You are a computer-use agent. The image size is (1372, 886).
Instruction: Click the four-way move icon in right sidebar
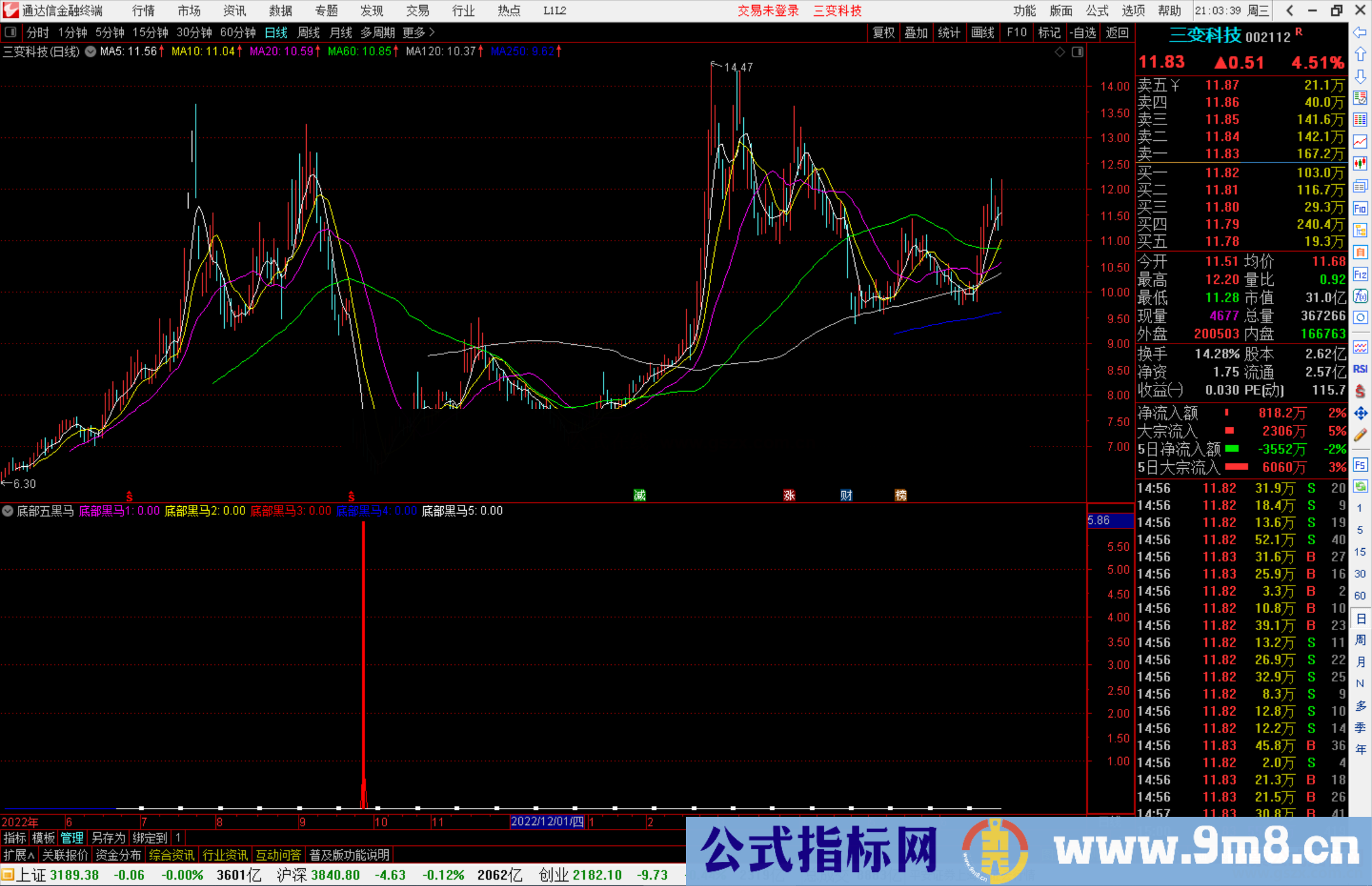point(1361,413)
